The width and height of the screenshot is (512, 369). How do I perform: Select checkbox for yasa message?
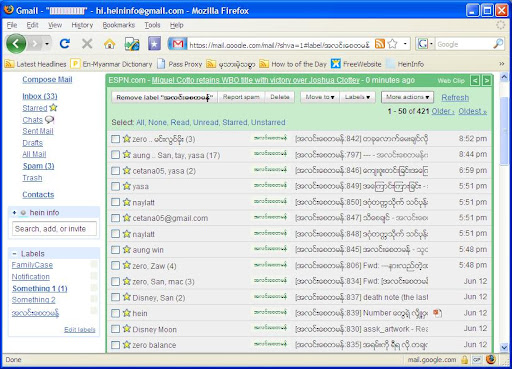(115, 186)
